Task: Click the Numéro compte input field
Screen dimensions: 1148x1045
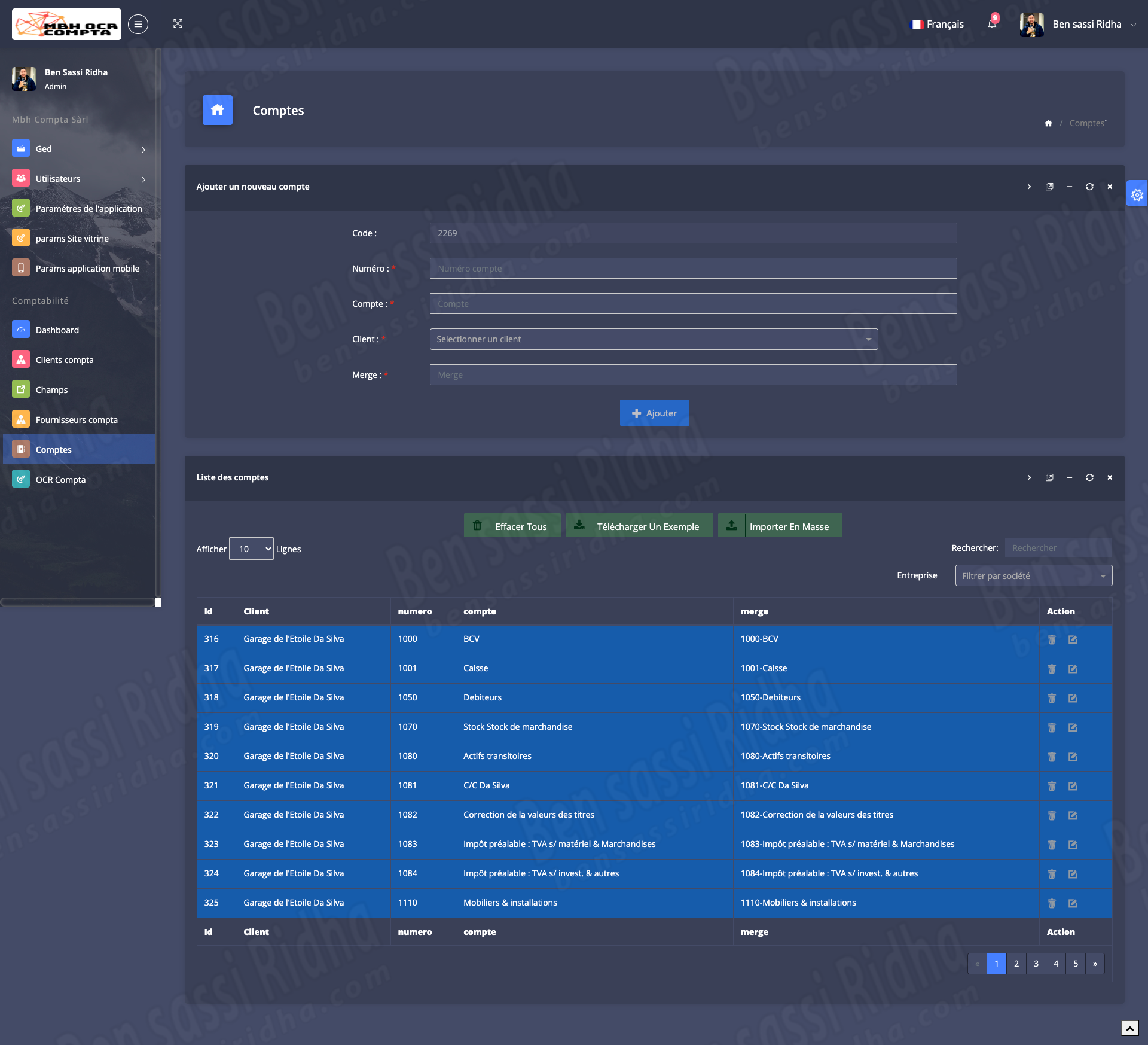Action: [692, 269]
